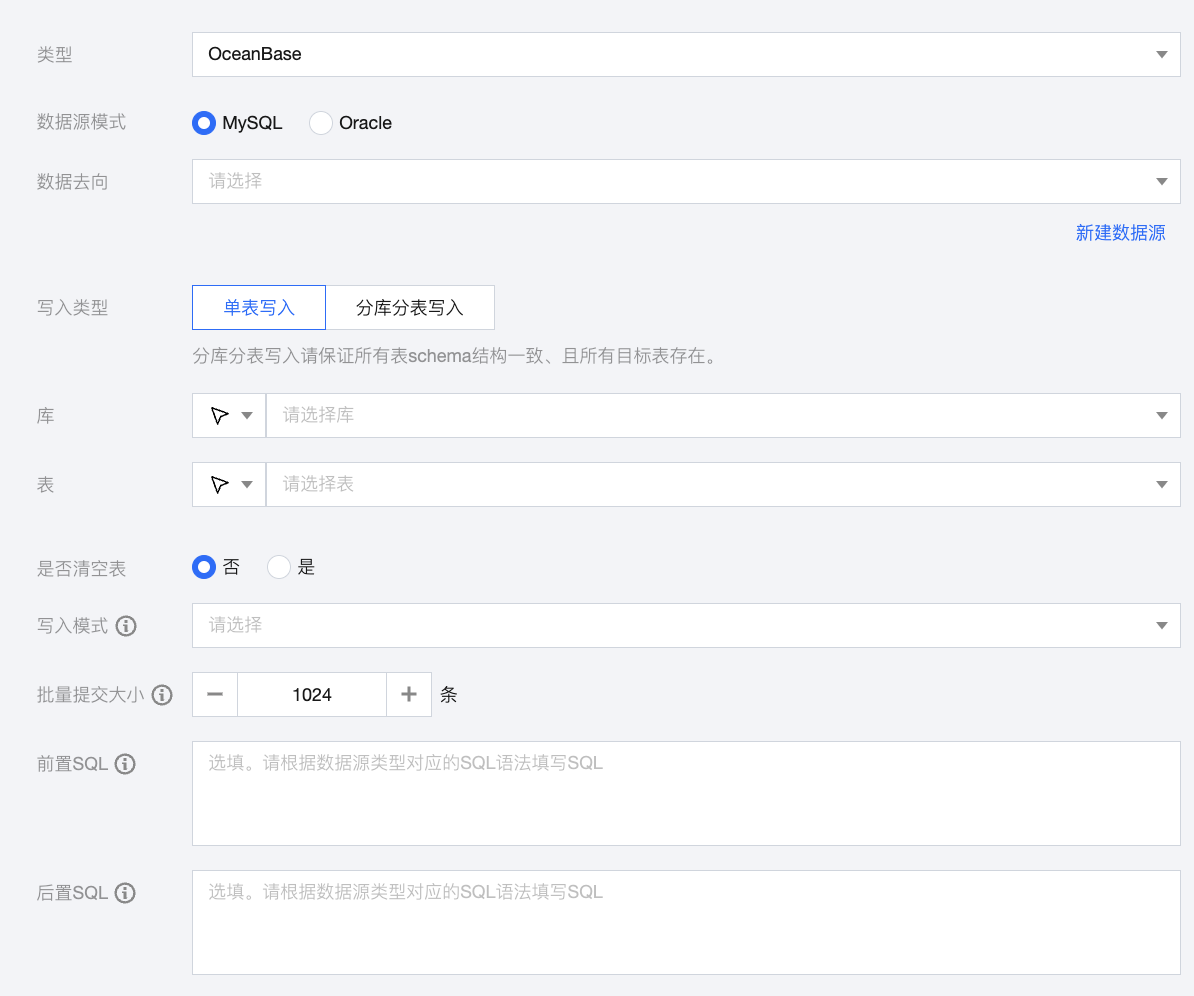Image resolution: width=1194 pixels, height=996 pixels.
Task: Expand the 数据去向 dropdown
Action: pyautogui.click(x=685, y=182)
